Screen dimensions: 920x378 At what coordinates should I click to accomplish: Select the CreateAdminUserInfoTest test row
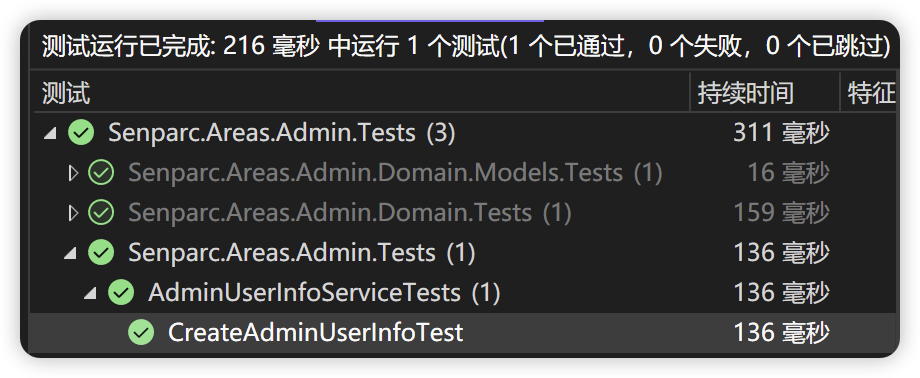(x=464, y=333)
